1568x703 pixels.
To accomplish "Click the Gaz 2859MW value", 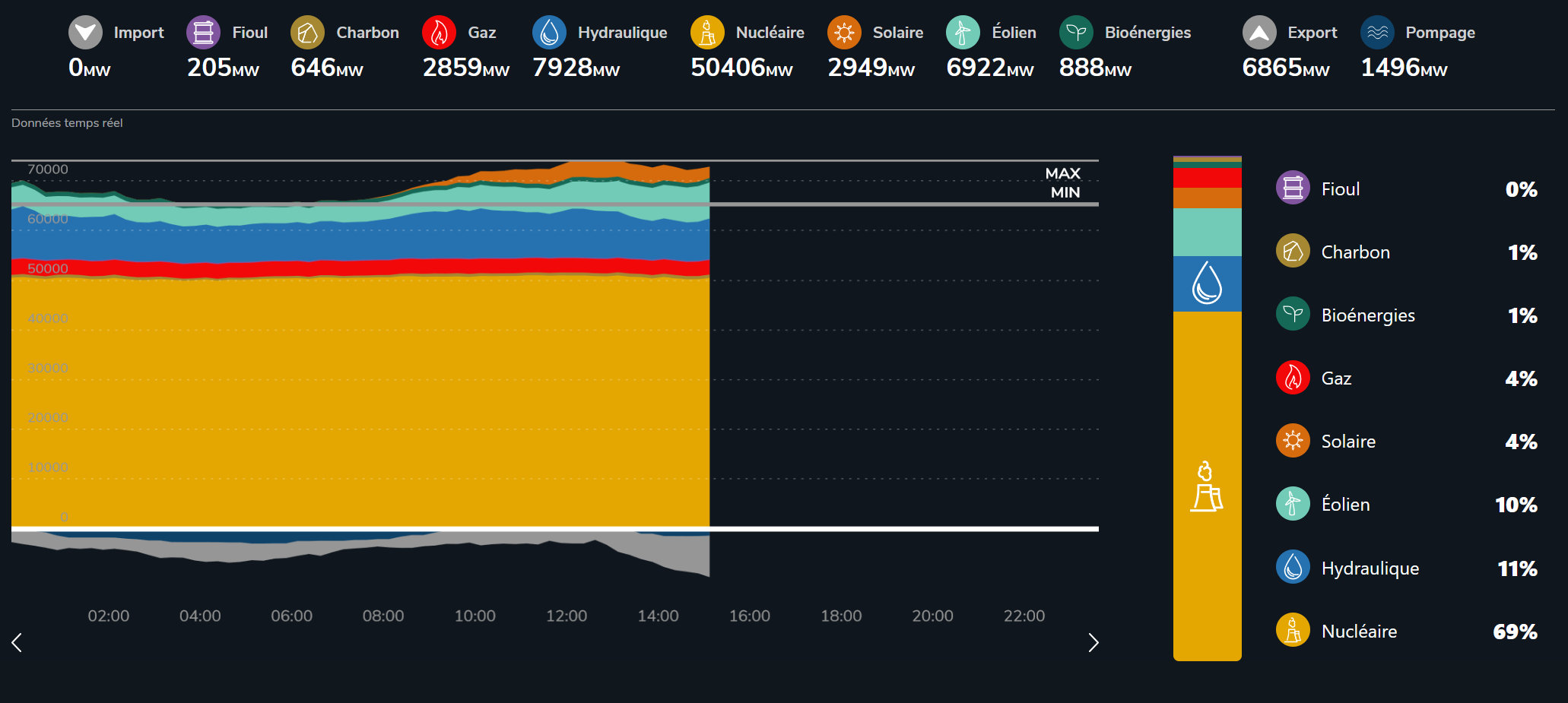I will (465, 68).
